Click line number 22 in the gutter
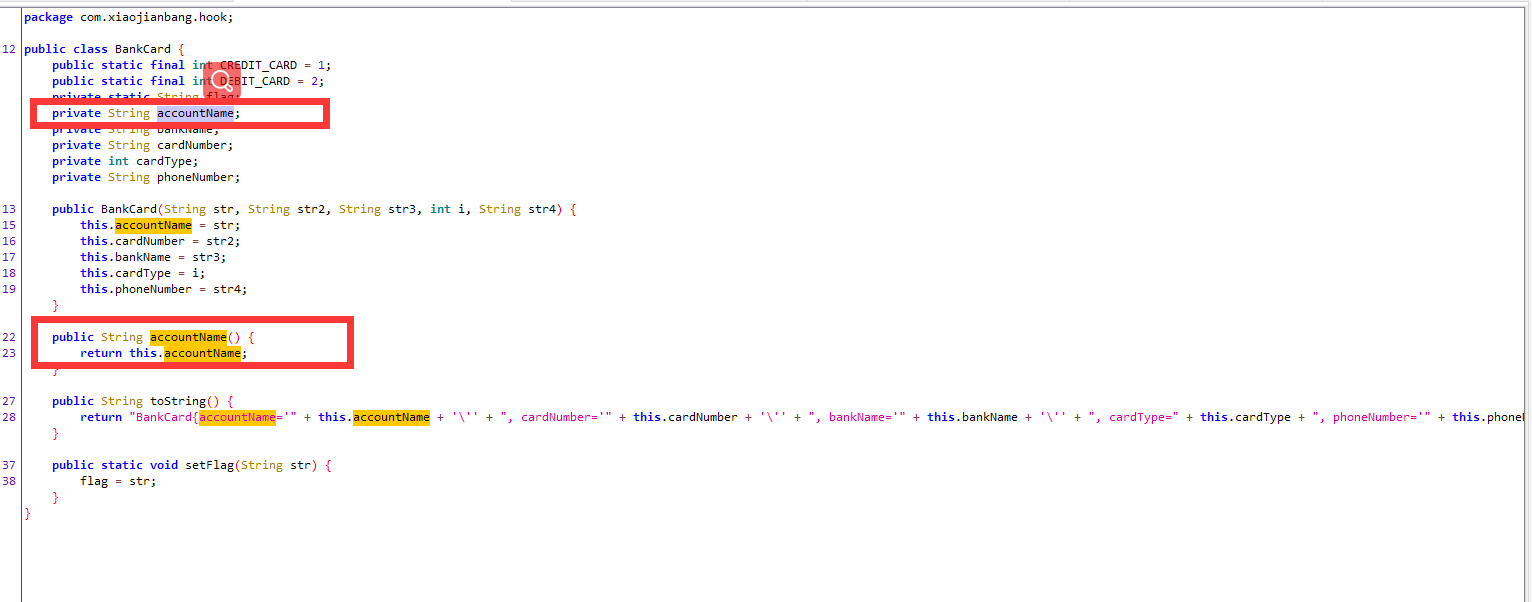This screenshot has width=1532, height=602. 9,337
